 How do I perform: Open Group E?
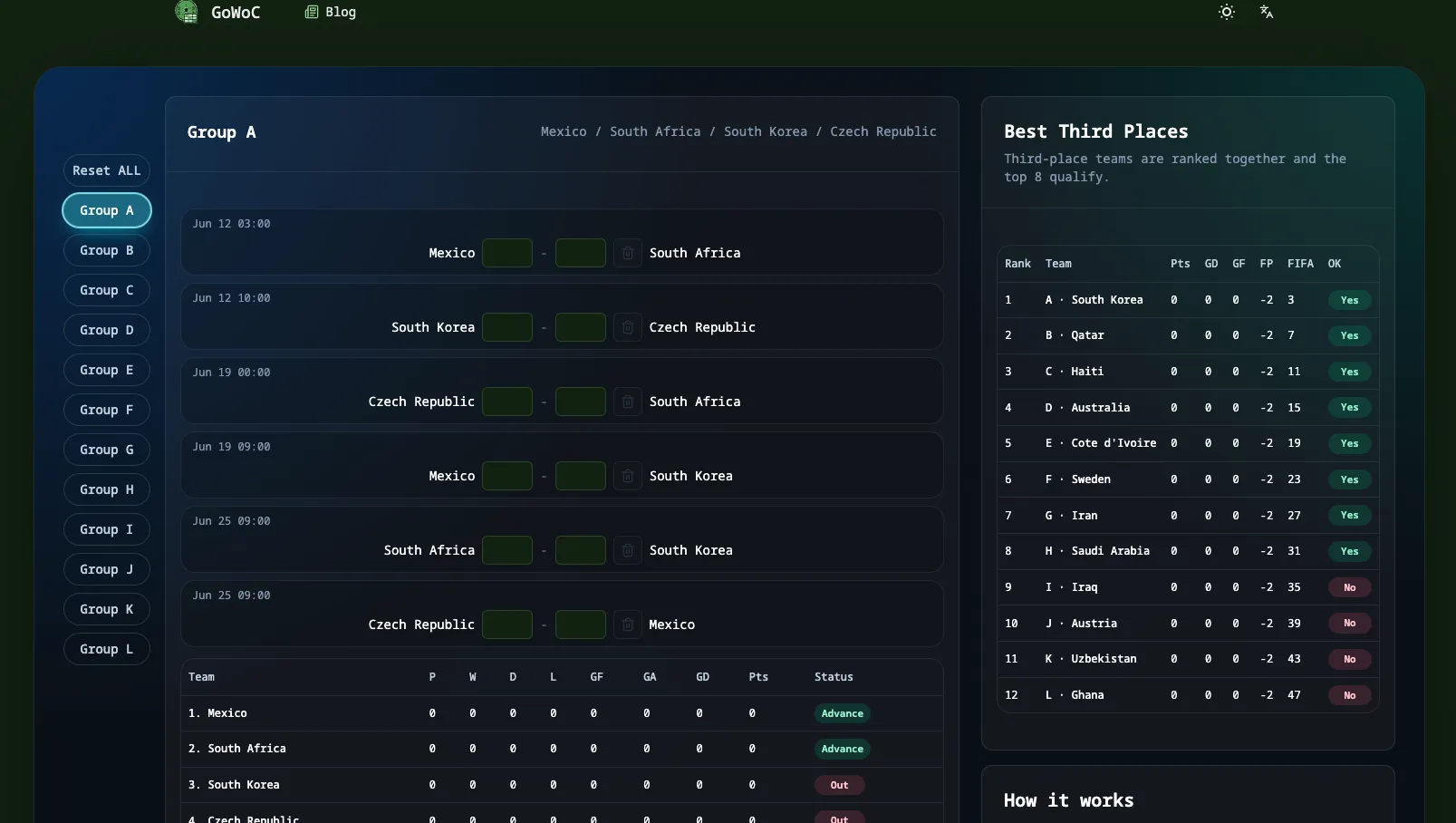[107, 370]
